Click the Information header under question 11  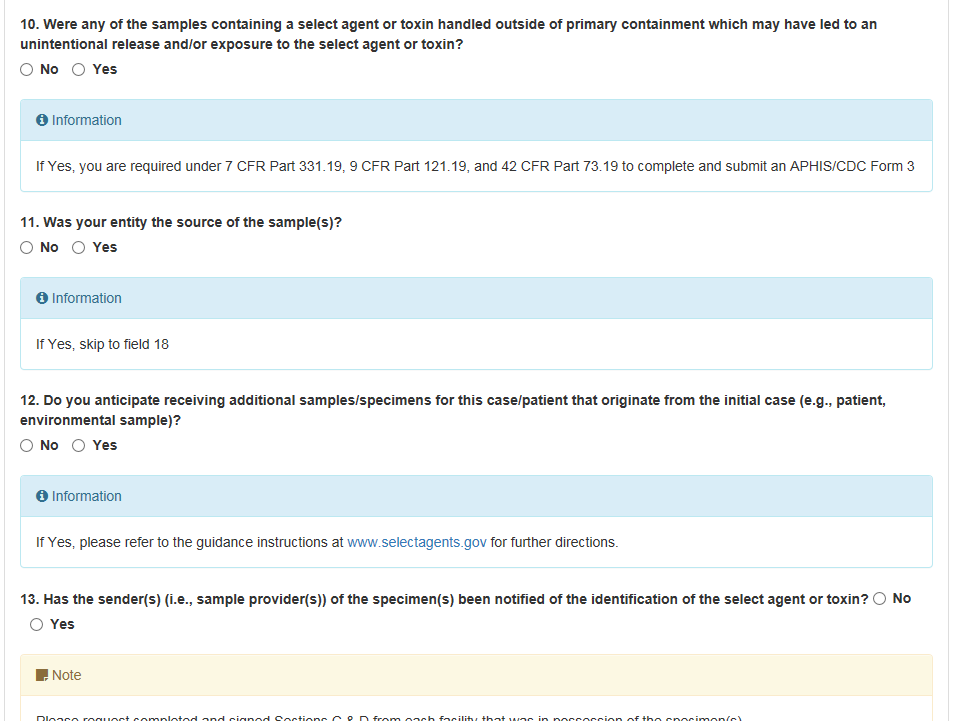tap(476, 298)
